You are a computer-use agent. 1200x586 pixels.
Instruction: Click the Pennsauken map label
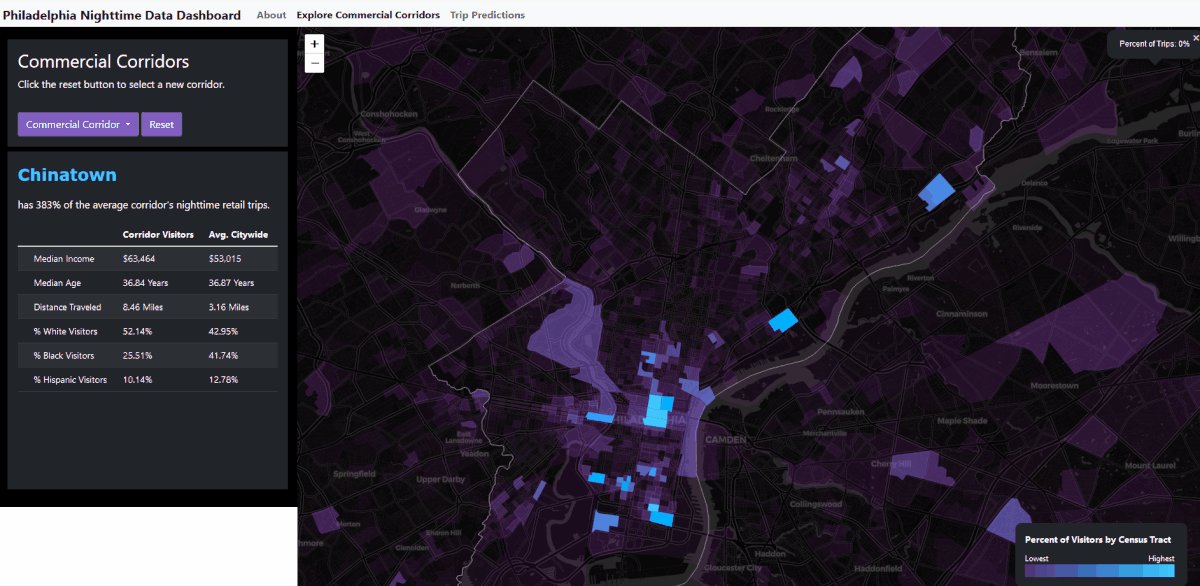point(840,412)
